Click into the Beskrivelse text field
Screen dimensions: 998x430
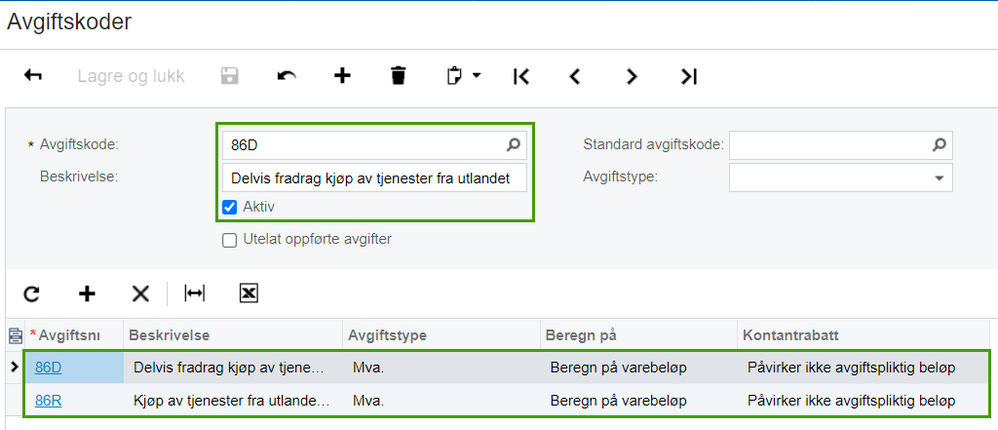point(373,178)
